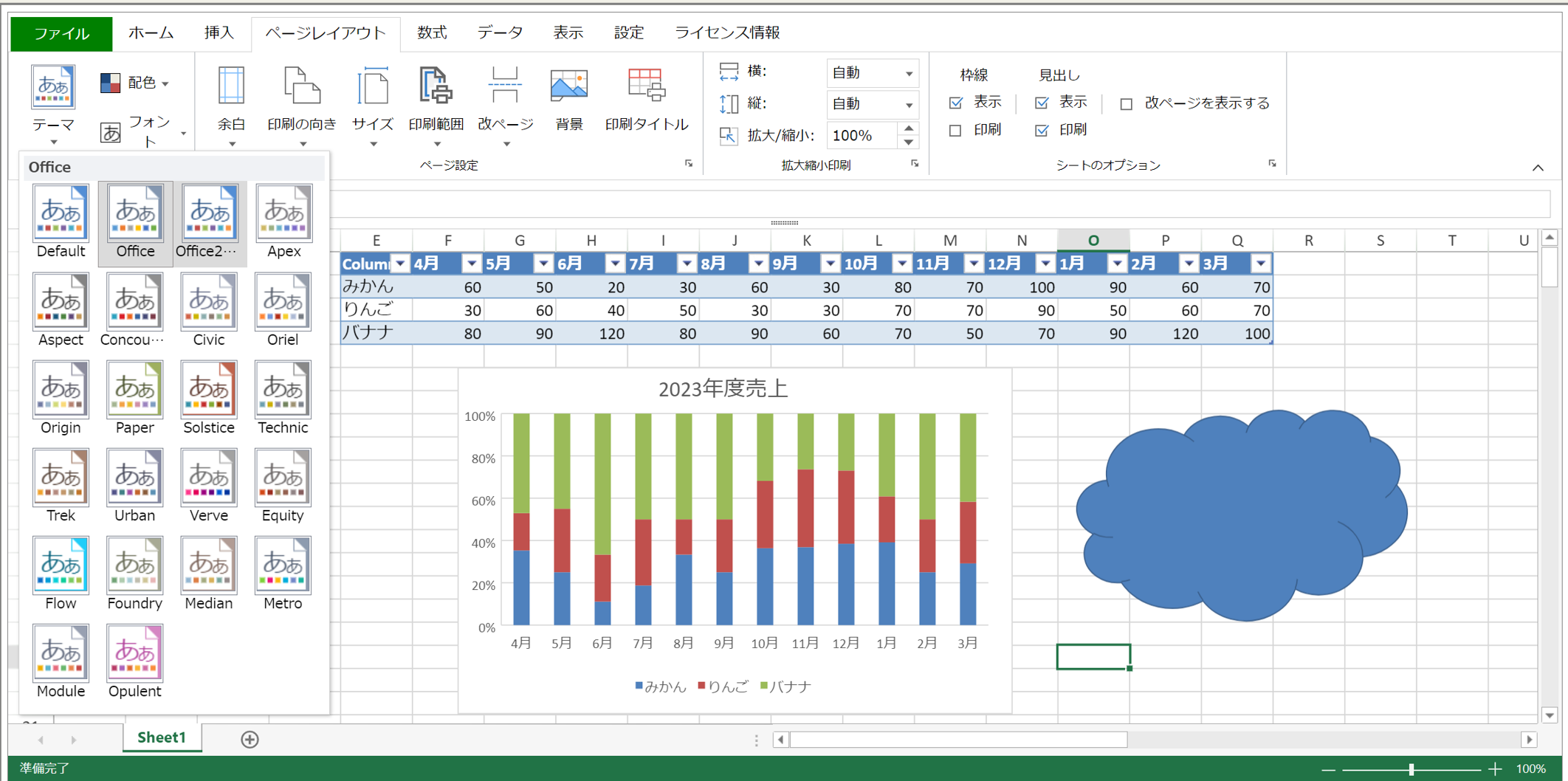Check the 改ページを表示する checkbox
Screen dimensions: 1568x781
pyautogui.click(x=1126, y=104)
